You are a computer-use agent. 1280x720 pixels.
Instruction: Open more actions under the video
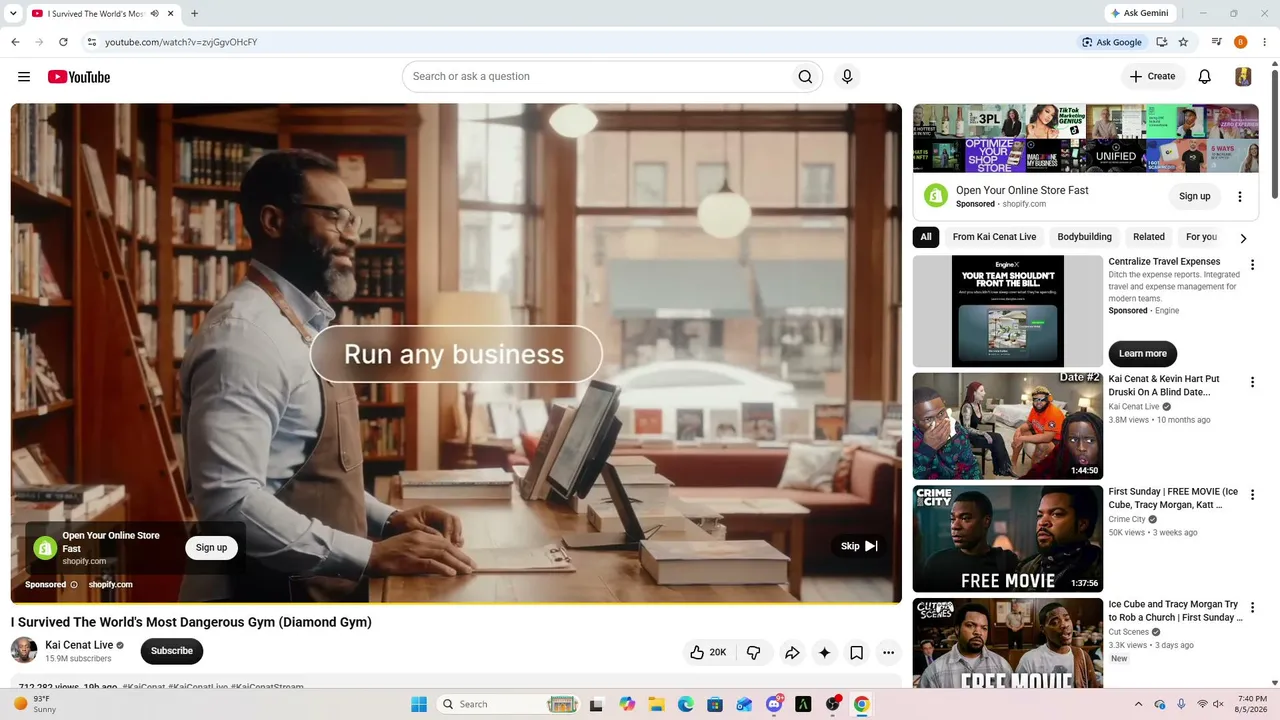[888, 653]
